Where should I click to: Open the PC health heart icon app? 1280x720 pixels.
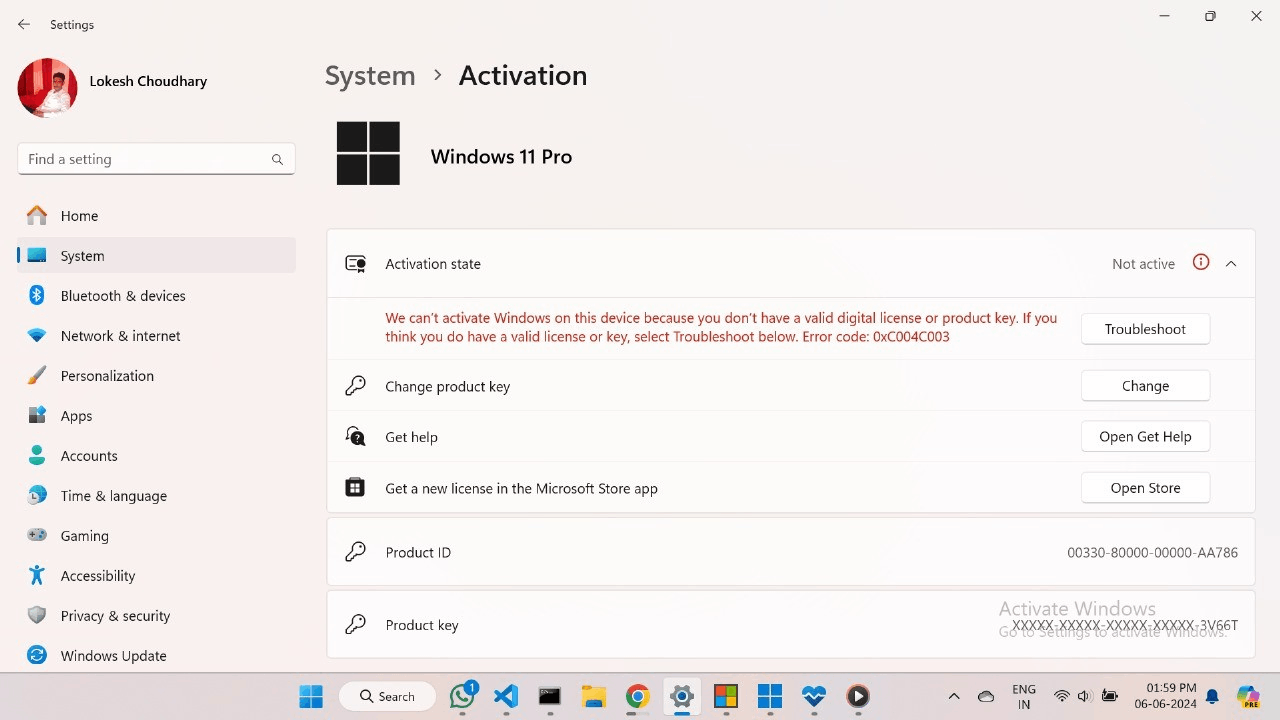point(814,696)
